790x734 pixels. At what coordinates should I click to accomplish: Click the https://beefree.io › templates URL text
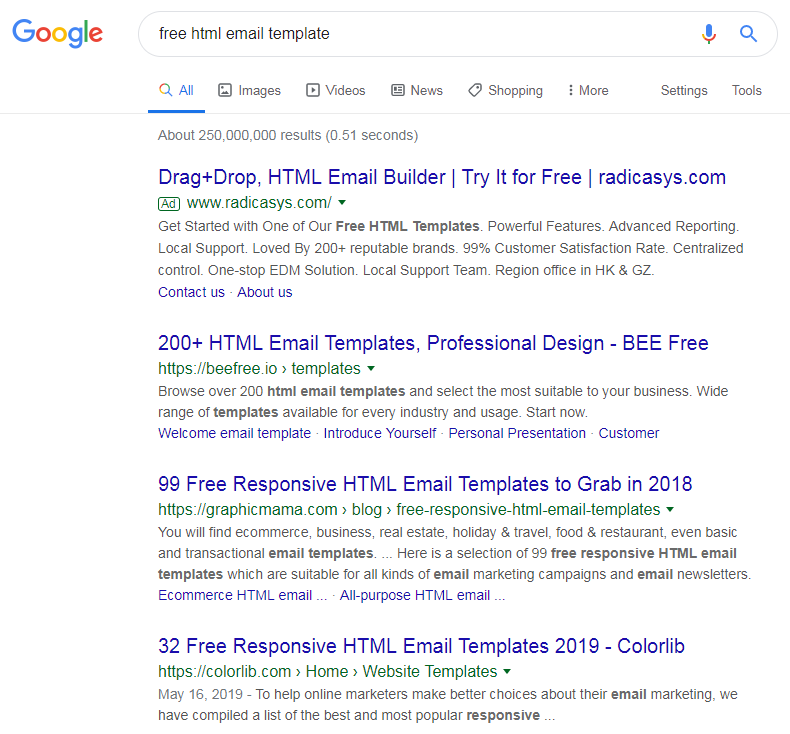point(259,369)
